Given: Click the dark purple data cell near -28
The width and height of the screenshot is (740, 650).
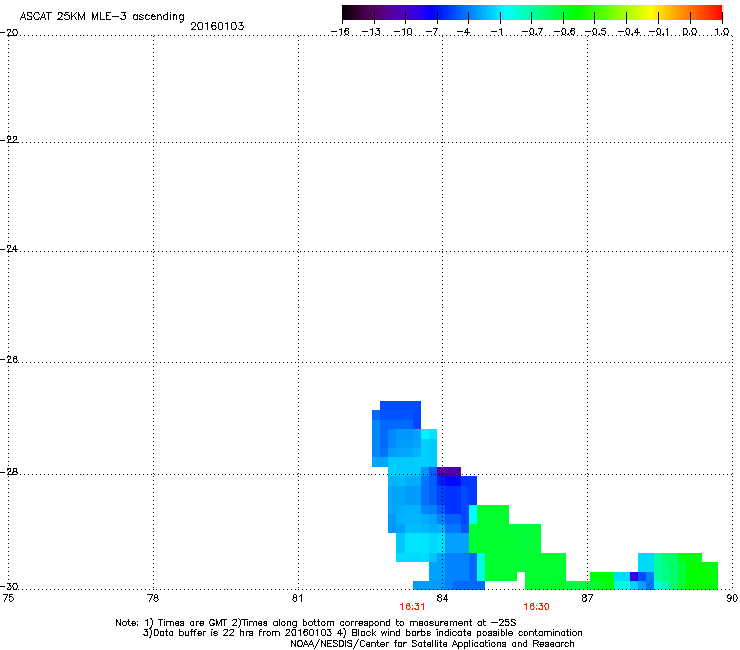Looking at the screenshot, I should (x=449, y=472).
